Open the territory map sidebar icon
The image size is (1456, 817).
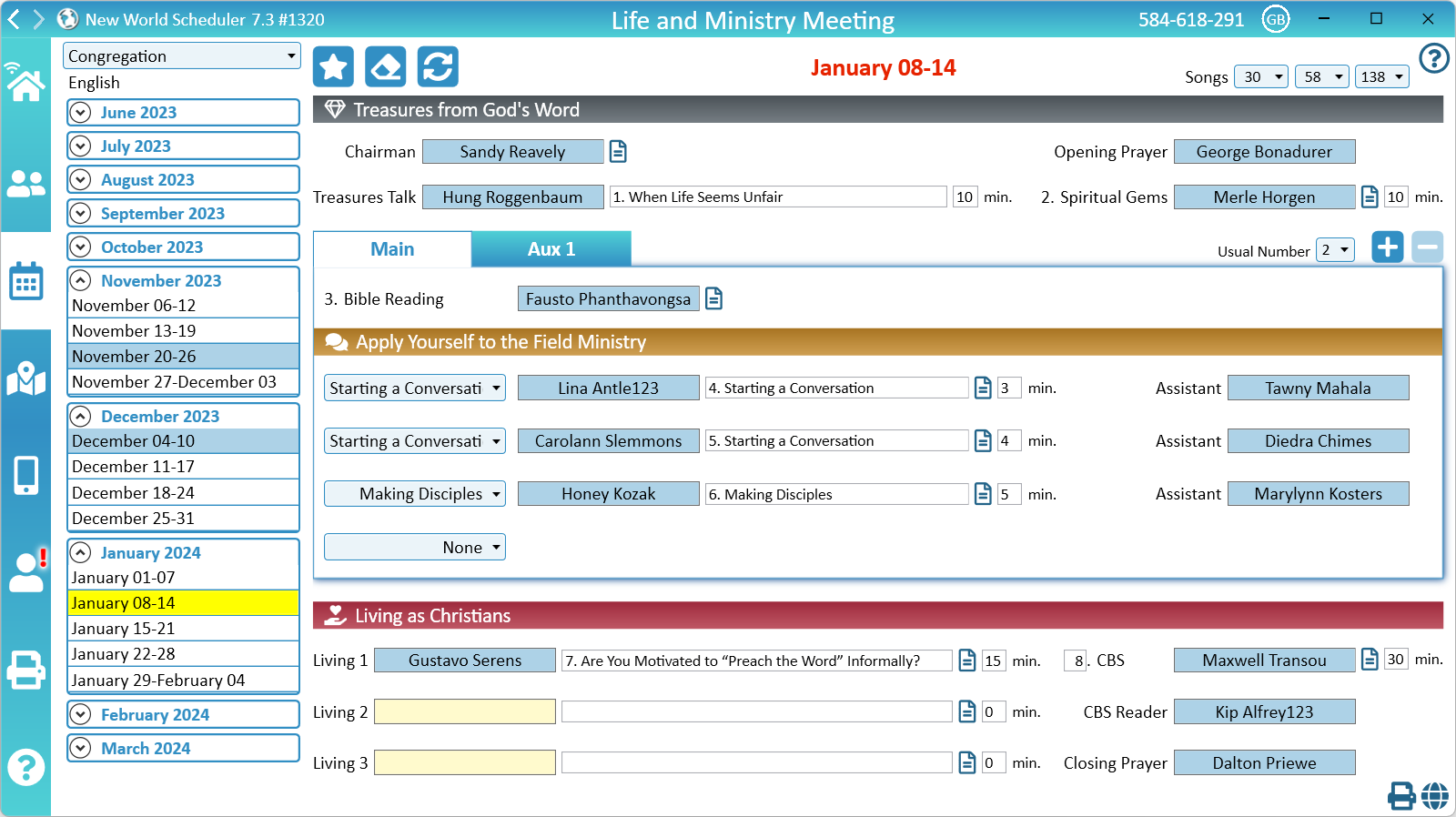tap(25, 378)
